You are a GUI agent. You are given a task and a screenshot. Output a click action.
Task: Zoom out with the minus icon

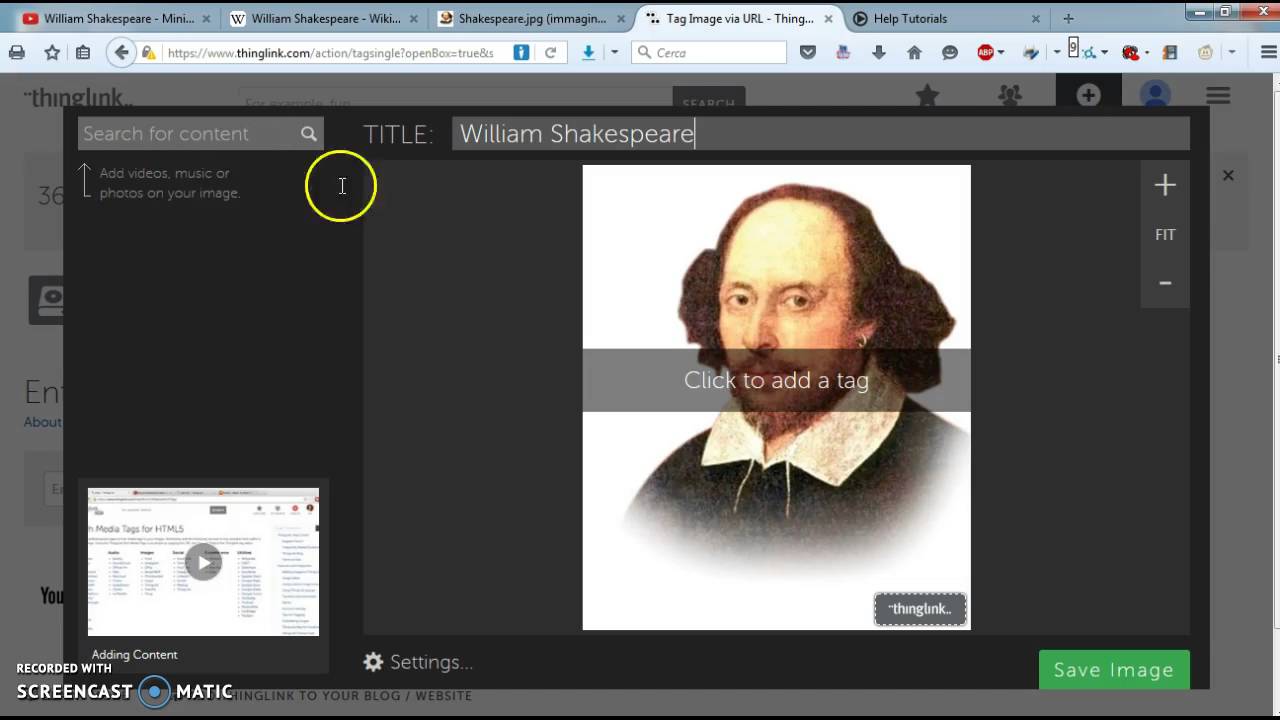pos(1165,283)
